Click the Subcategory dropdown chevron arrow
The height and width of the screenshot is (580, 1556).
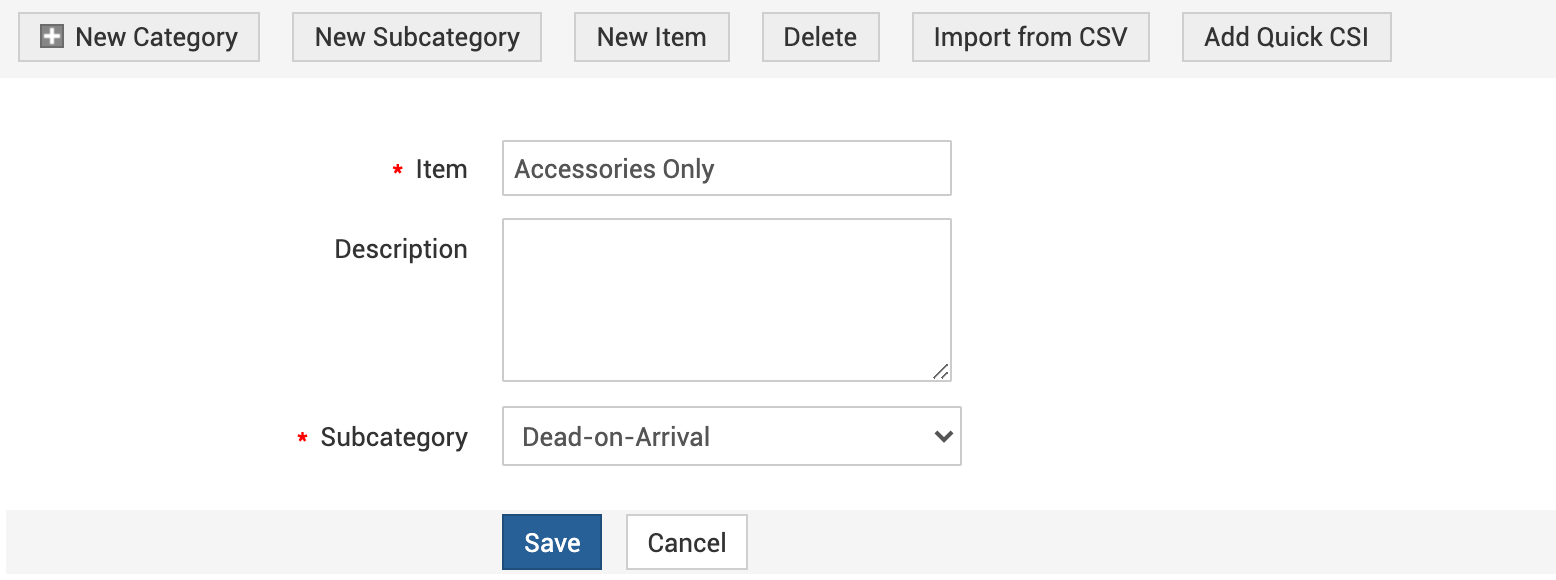[941, 436]
